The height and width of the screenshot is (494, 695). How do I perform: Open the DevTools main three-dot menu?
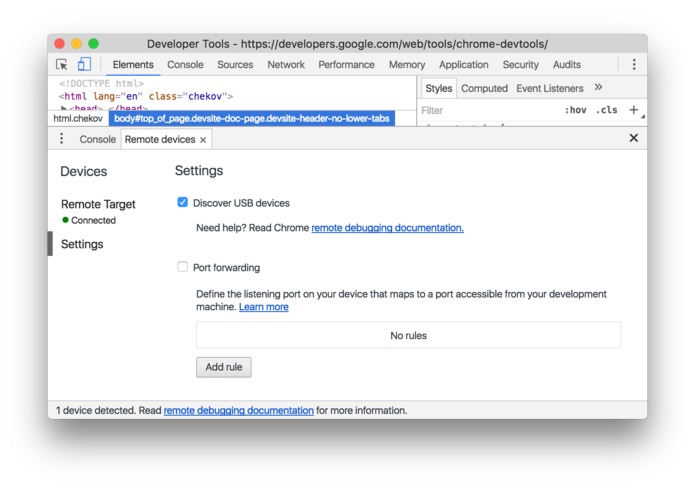pyautogui.click(x=634, y=64)
